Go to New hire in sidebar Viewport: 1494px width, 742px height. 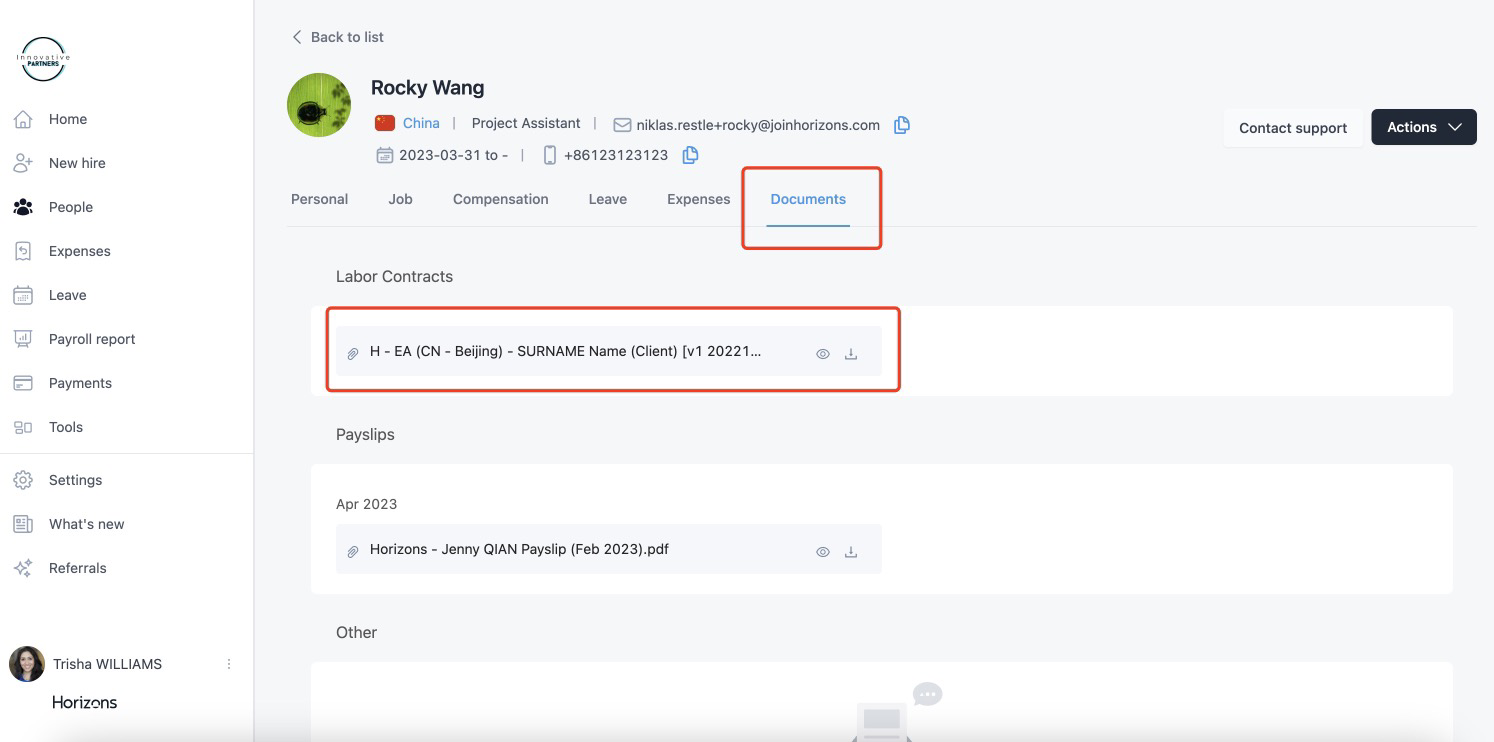click(x=77, y=163)
